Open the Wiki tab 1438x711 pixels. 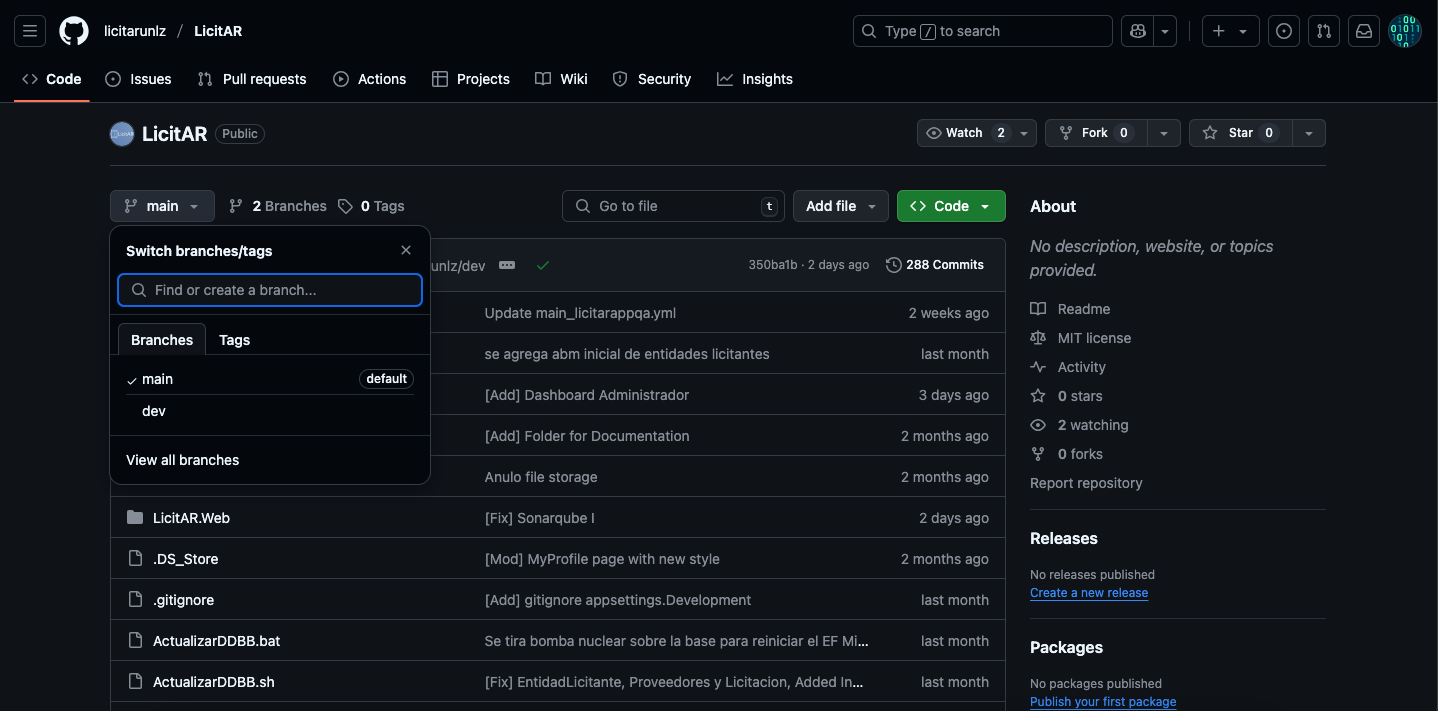[x=561, y=79]
